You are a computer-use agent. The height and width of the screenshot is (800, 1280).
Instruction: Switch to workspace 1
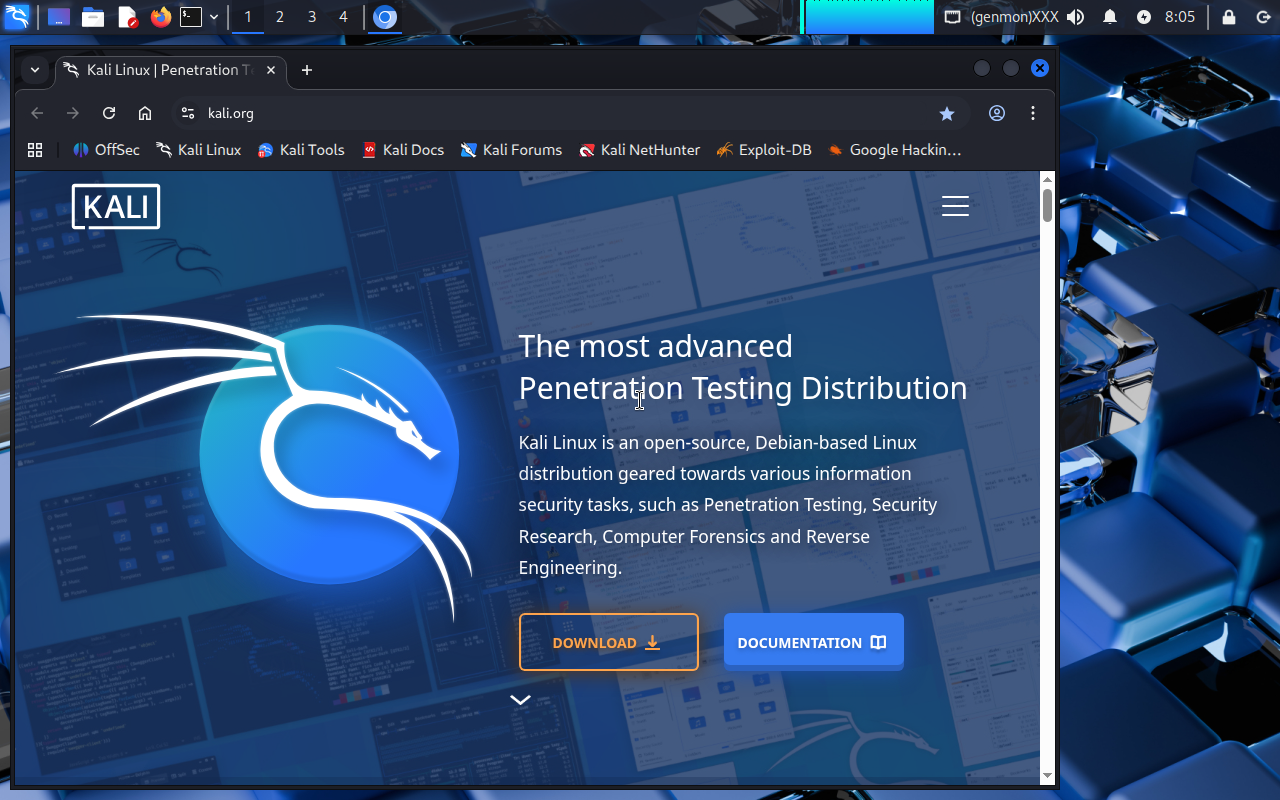(248, 17)
